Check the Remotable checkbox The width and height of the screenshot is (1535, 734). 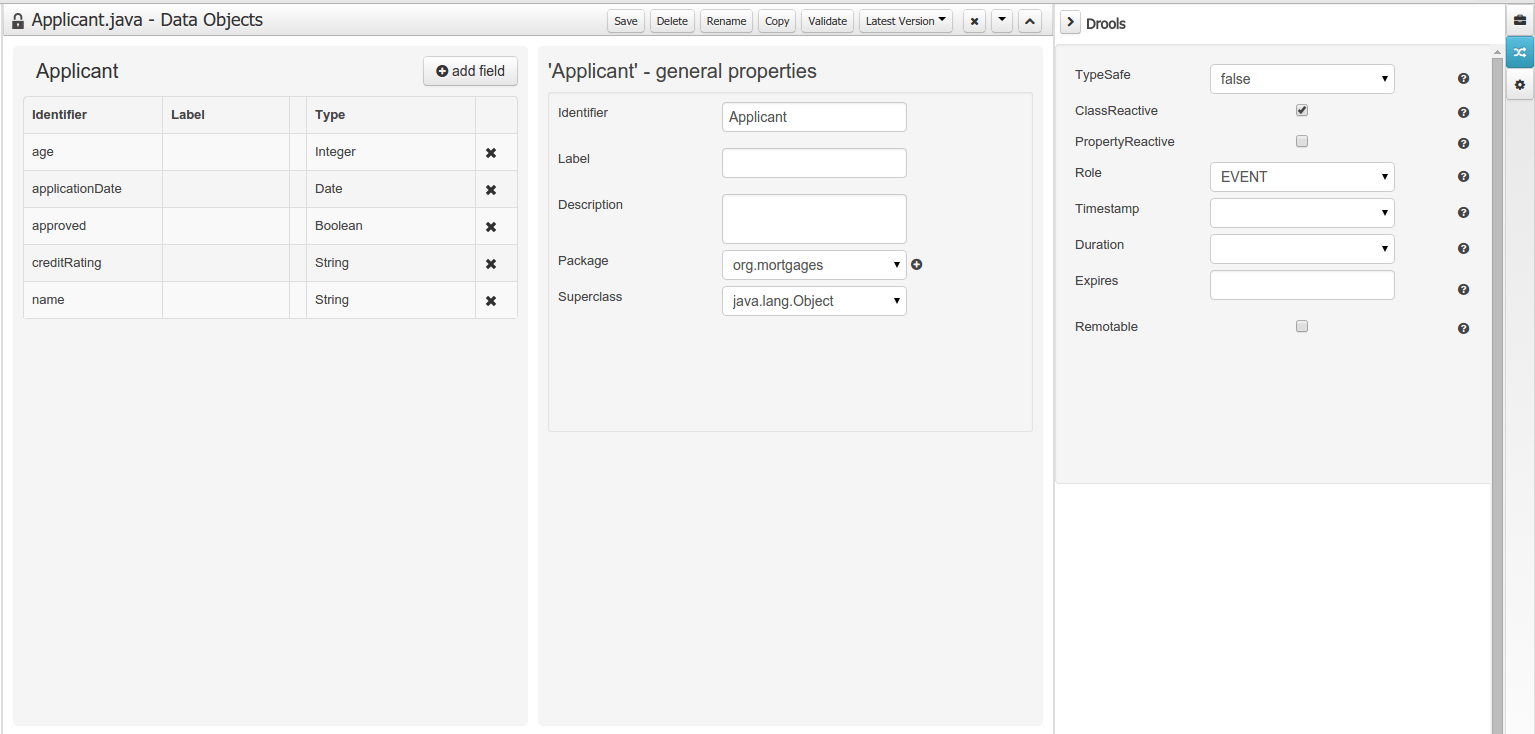[1301, 326]
